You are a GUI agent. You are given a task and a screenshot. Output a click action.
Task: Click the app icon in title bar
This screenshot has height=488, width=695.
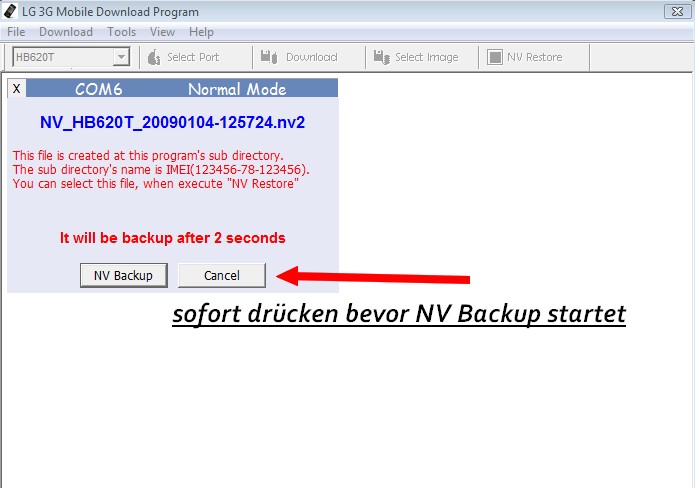pos(10,11)
